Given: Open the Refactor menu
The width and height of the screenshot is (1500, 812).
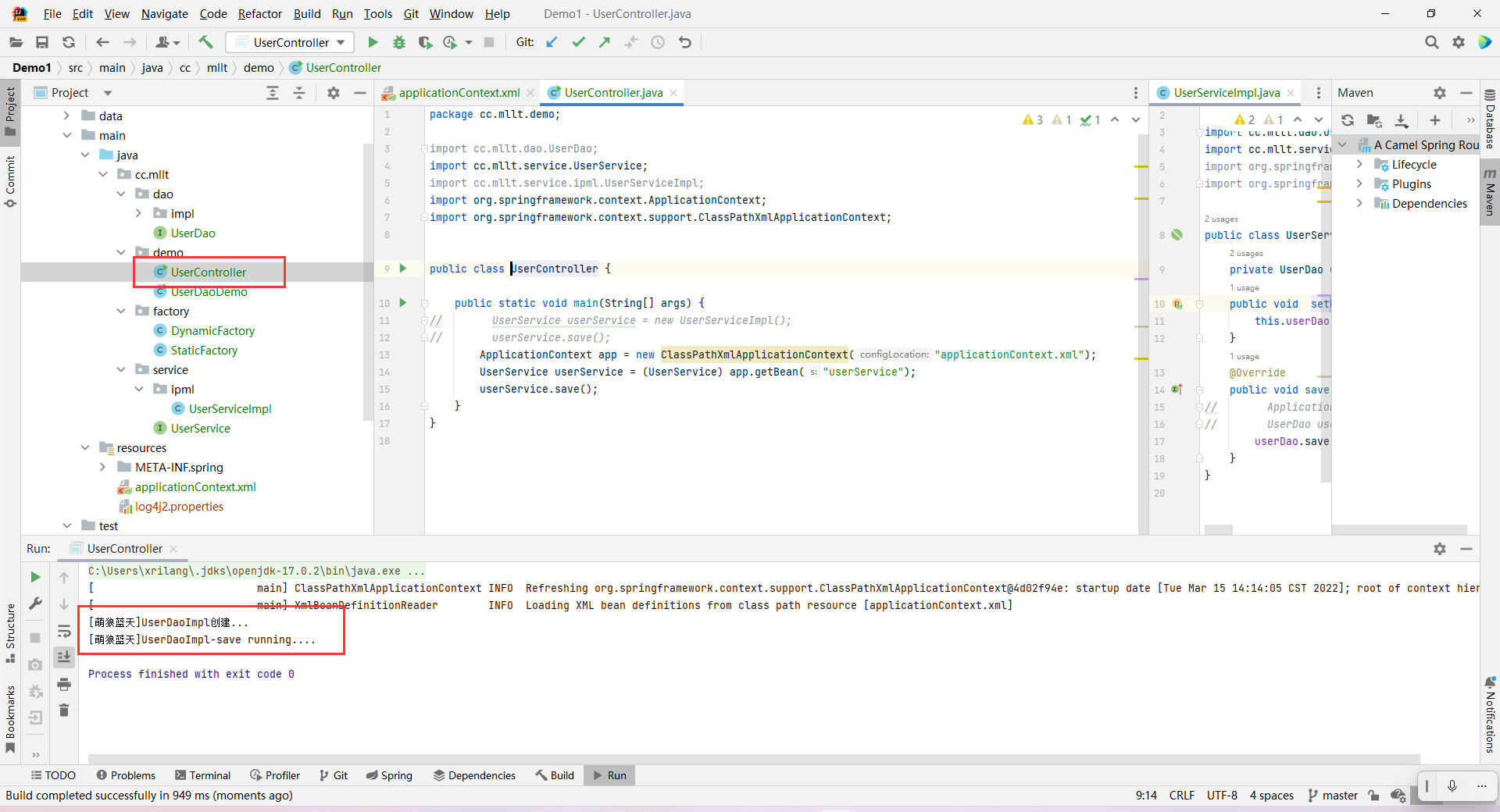Looking at the screenshot, I should pyautogui.click(x=260, y=14).
